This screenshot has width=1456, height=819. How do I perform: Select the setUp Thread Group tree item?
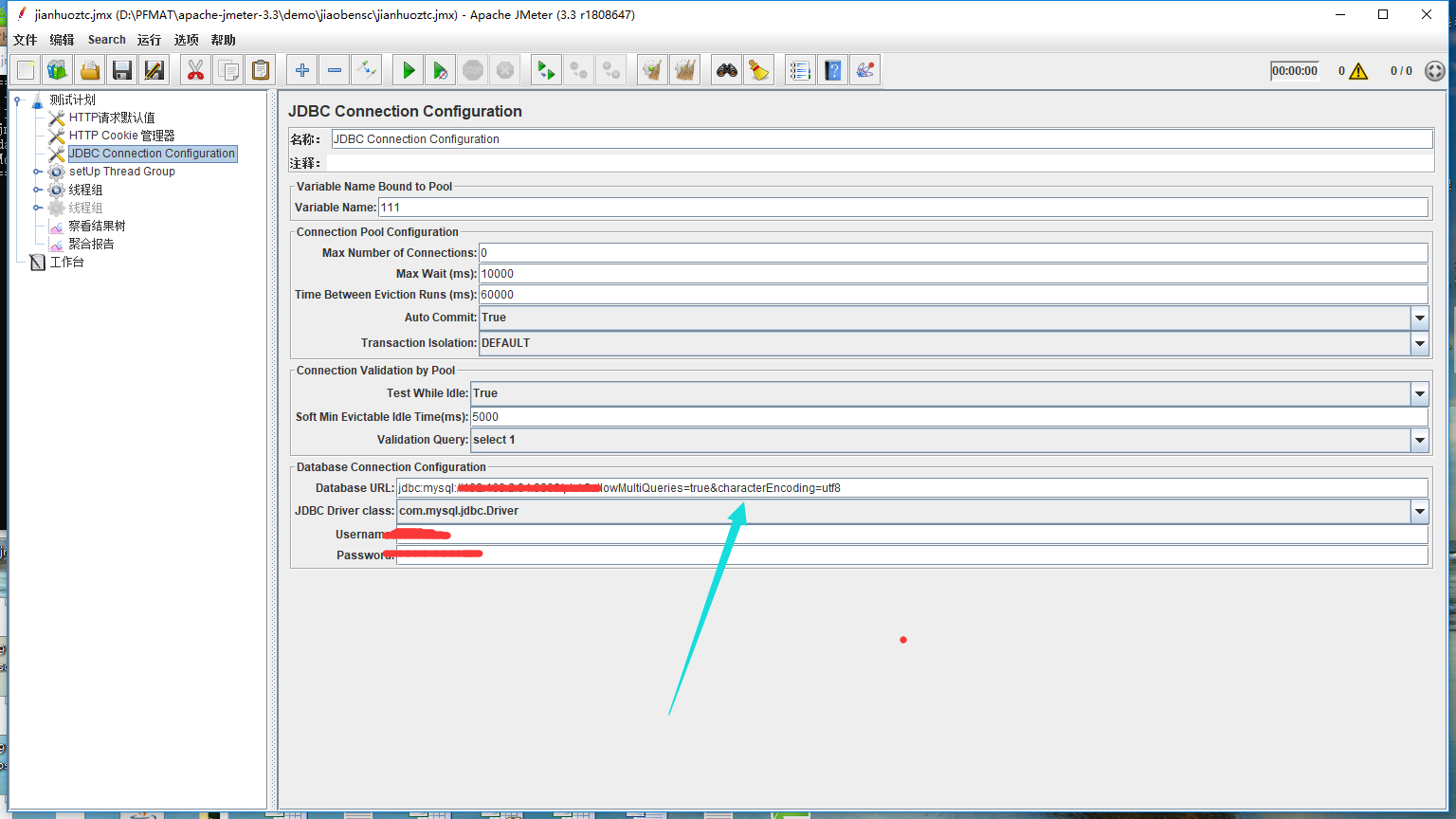[121, 172]
